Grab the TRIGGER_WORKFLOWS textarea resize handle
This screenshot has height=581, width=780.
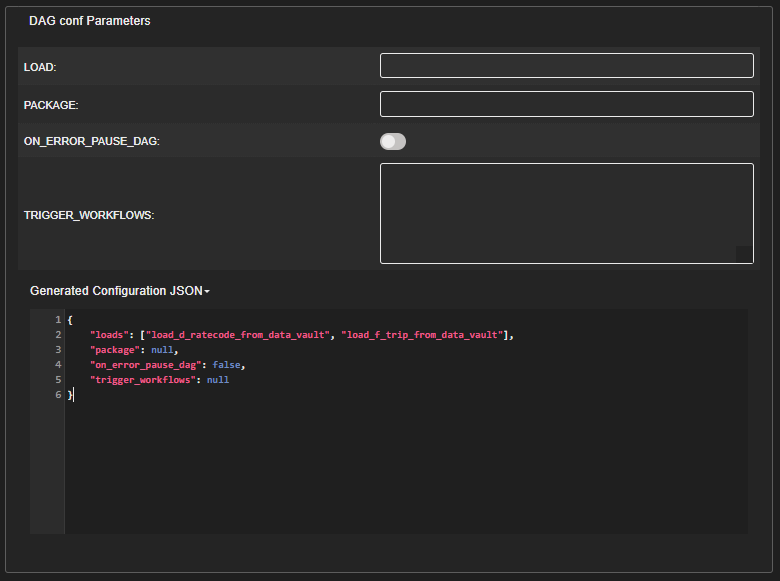(x=744, y=255)
